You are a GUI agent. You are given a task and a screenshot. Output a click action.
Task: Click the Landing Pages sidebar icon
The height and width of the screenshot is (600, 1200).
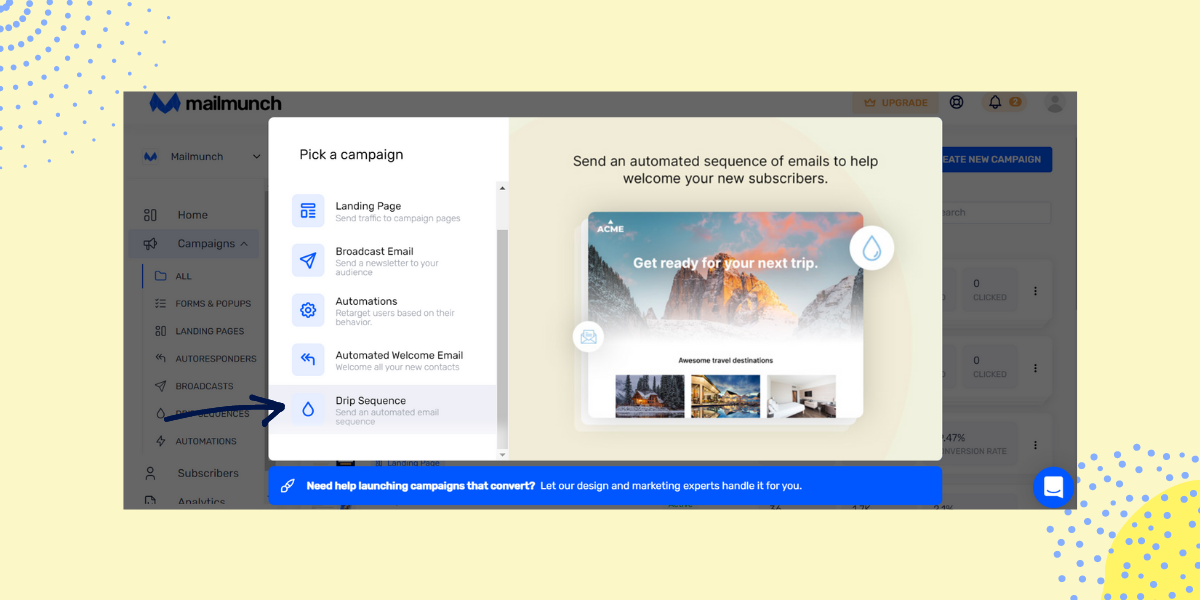[161, 331]
